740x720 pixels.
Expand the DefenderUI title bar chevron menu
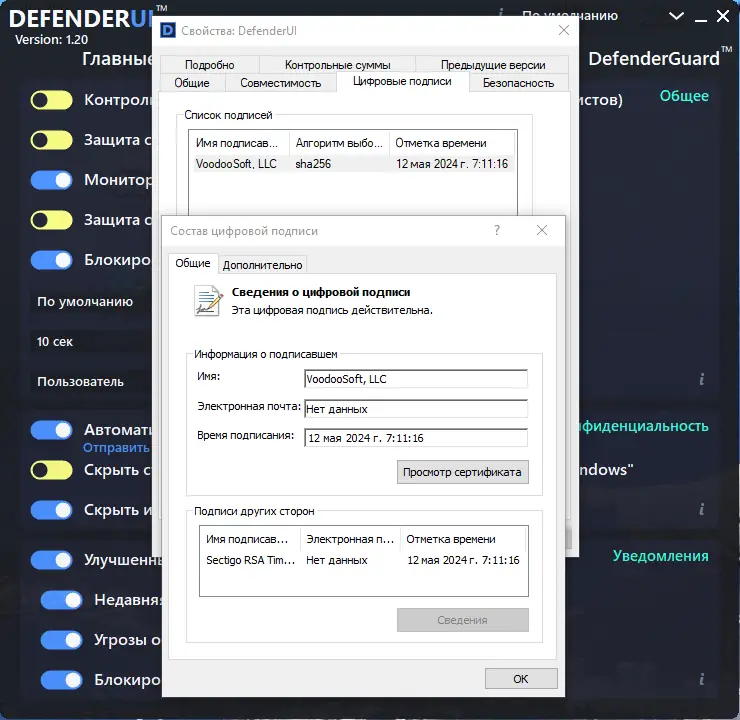[x=676, y=17]
